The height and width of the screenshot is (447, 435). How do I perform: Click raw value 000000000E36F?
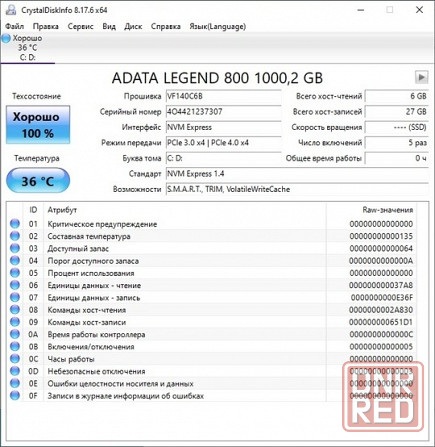pyautogui.click(x=382, y=297)
